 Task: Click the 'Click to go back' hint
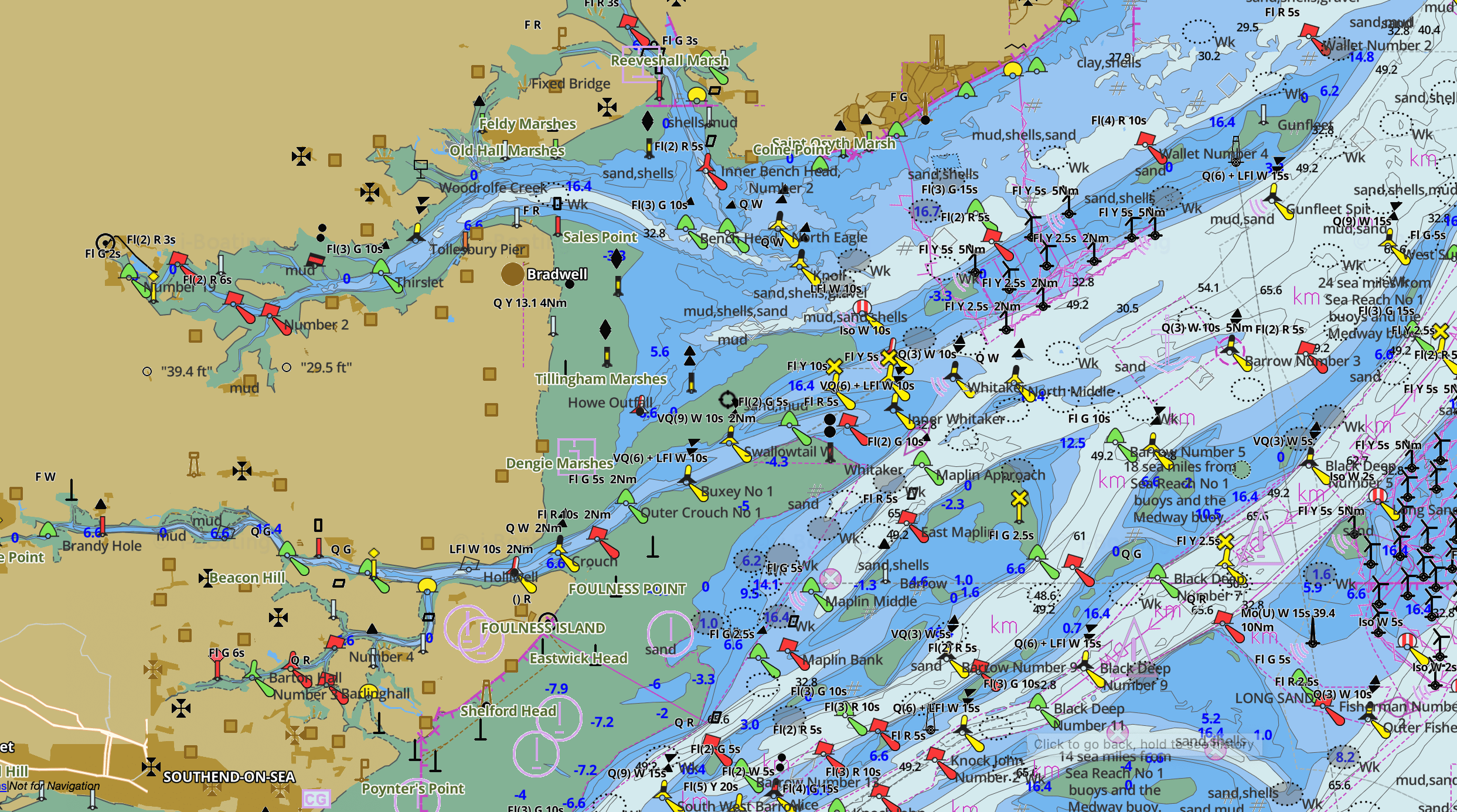pos(1144,744)
